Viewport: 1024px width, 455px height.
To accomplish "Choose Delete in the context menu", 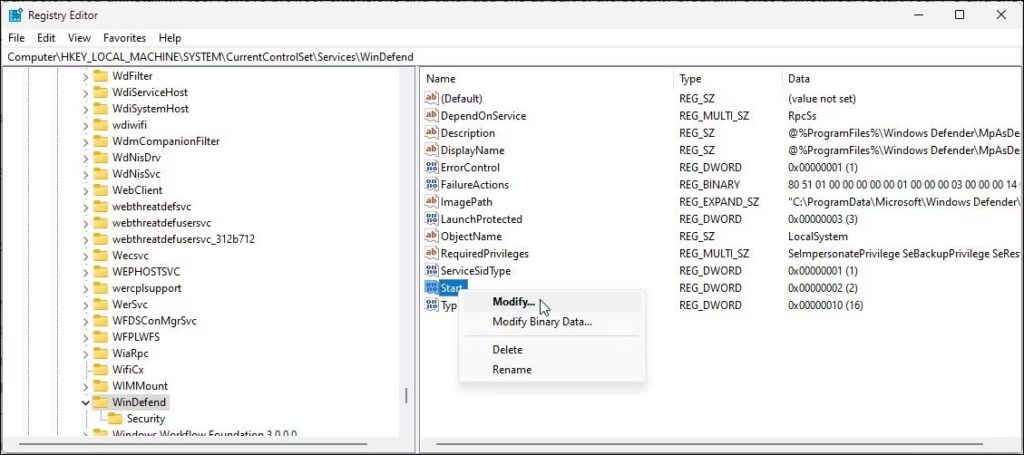I will 507,350.
